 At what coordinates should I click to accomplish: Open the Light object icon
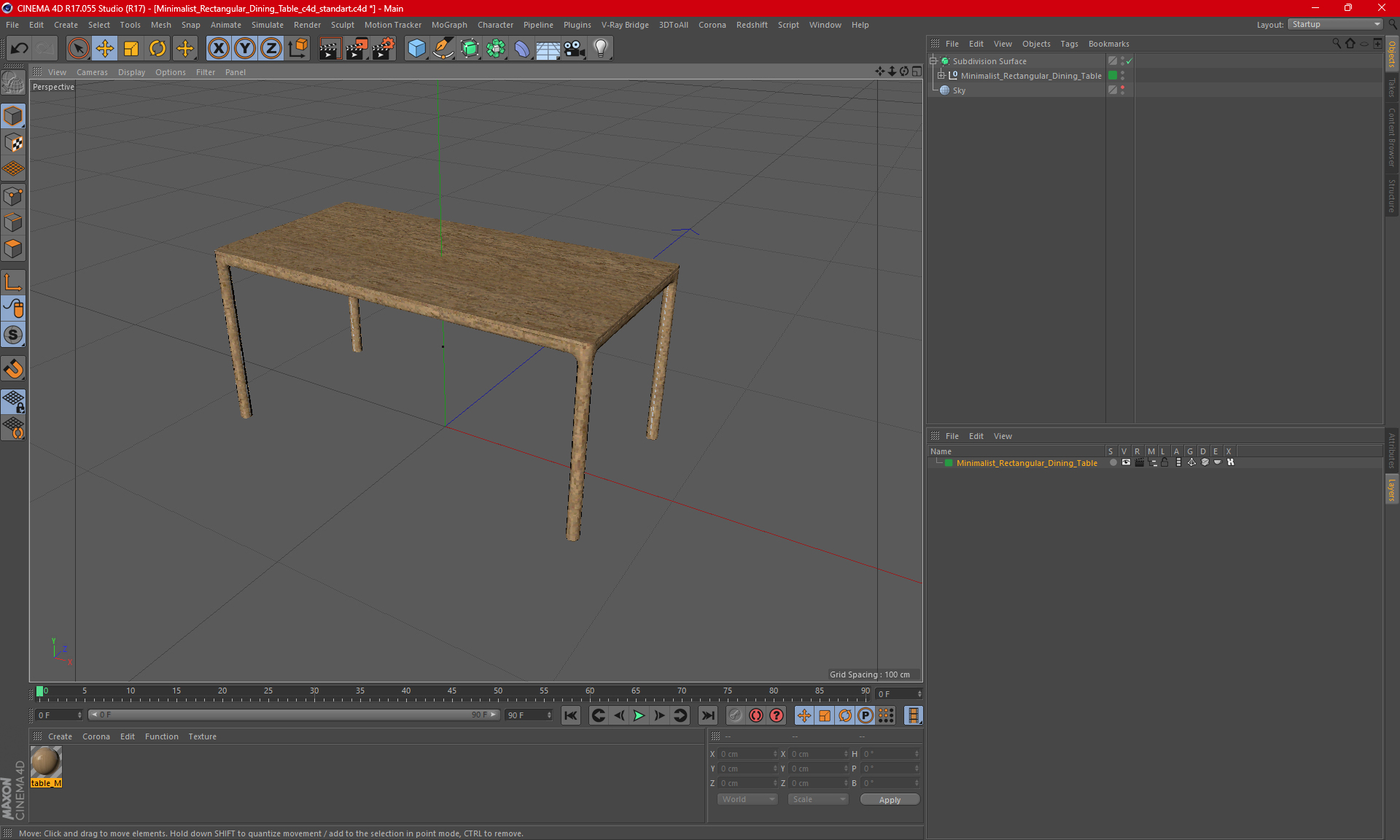(x=600, y=49)
